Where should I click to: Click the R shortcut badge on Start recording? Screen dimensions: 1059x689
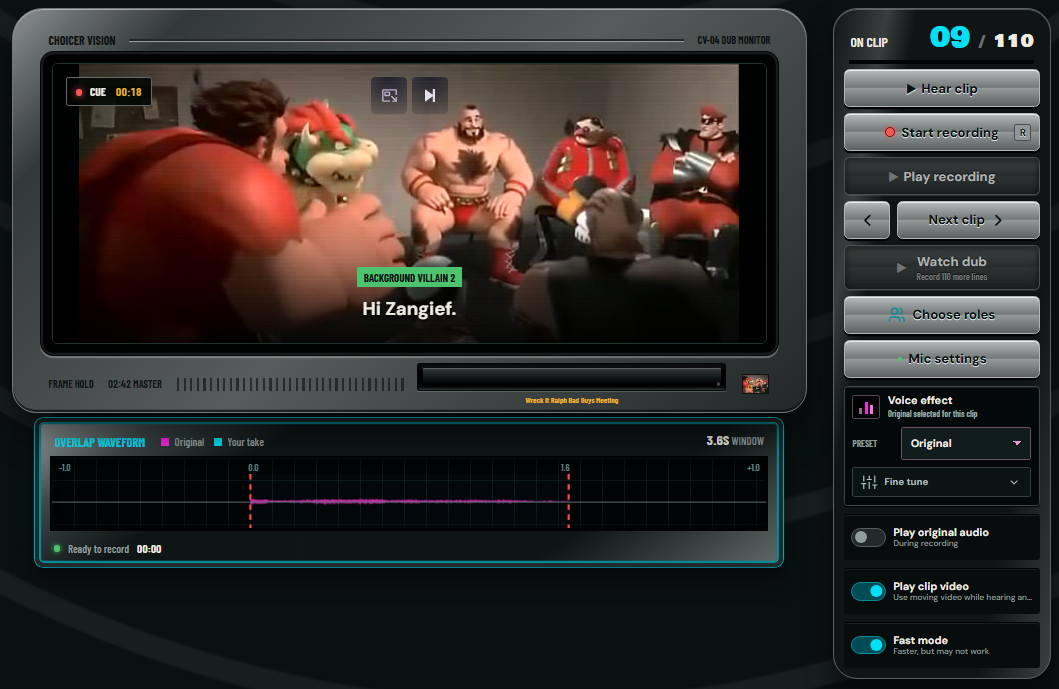(1023, 132)
